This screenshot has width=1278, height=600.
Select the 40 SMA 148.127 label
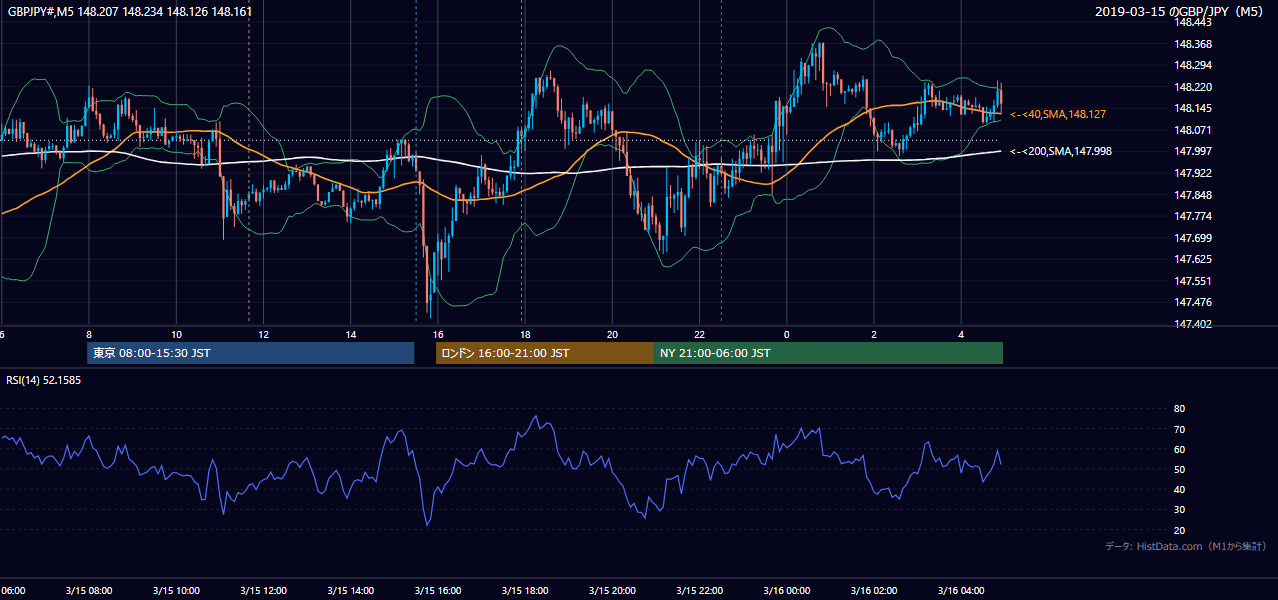(x=1058, y=115)
